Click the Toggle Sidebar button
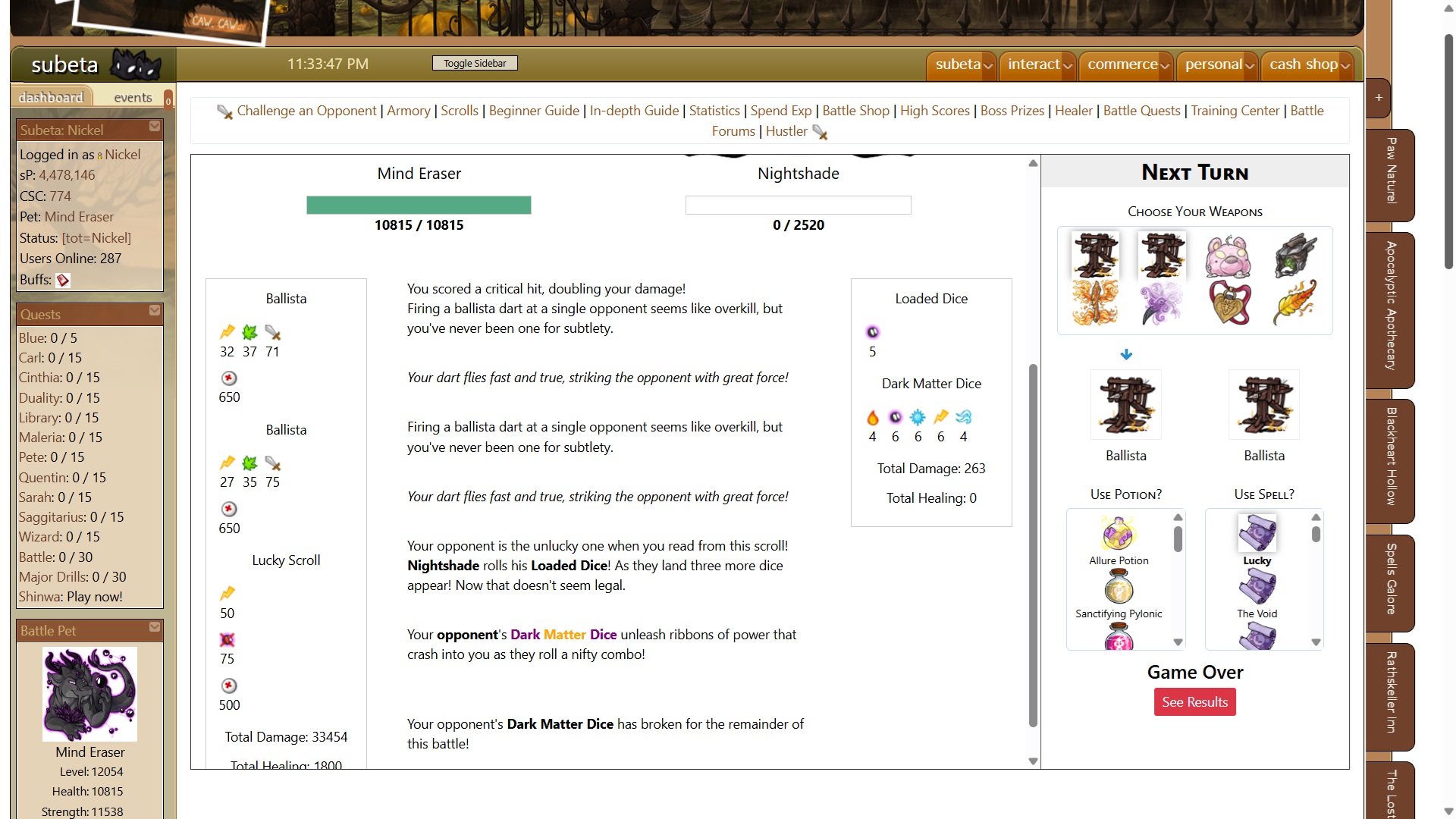1456x819 pixels. (475, 64)
